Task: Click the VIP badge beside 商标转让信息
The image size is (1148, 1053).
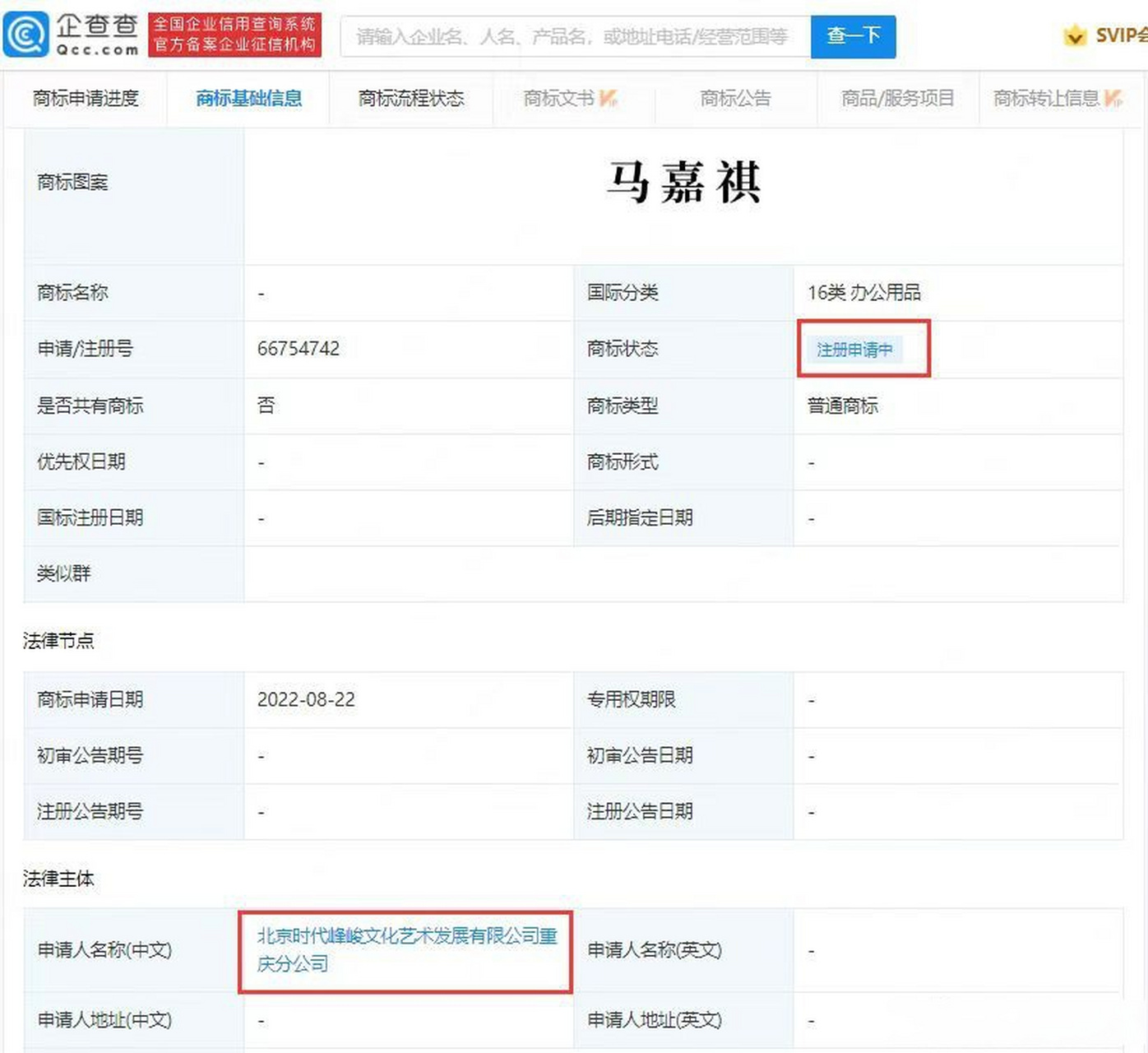Action: pyautogui.click(x=1113, y=99)
